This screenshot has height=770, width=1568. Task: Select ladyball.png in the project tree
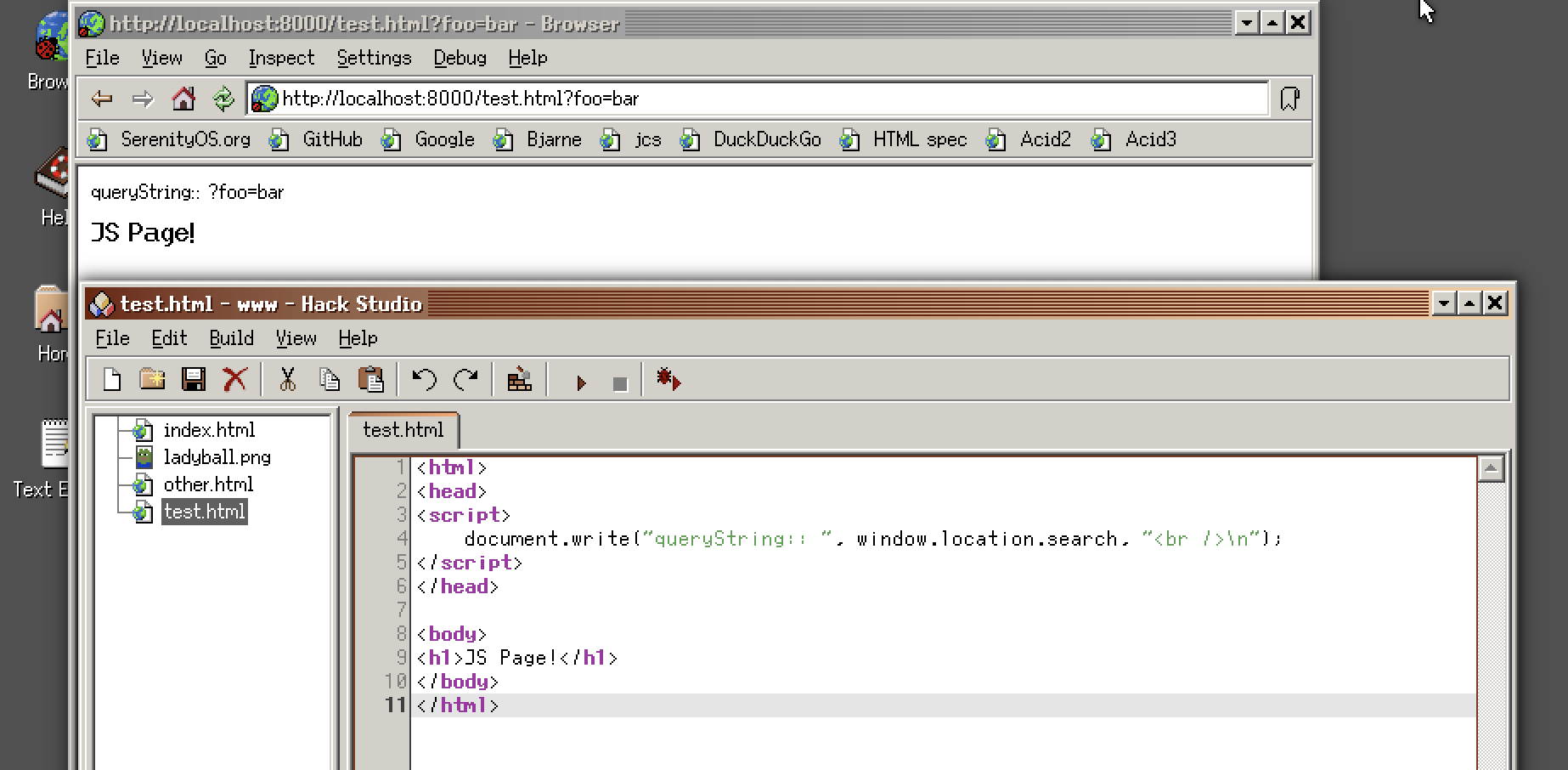click(x=217, y=457)
